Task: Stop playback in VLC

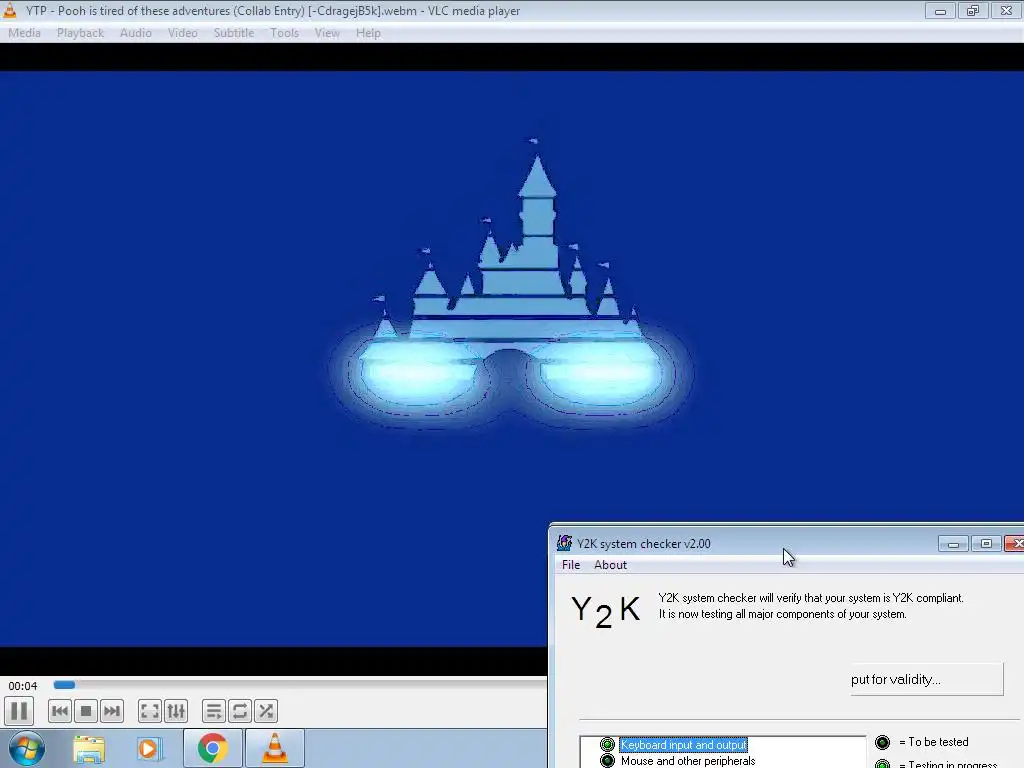Action: click(x=86, y=711)
